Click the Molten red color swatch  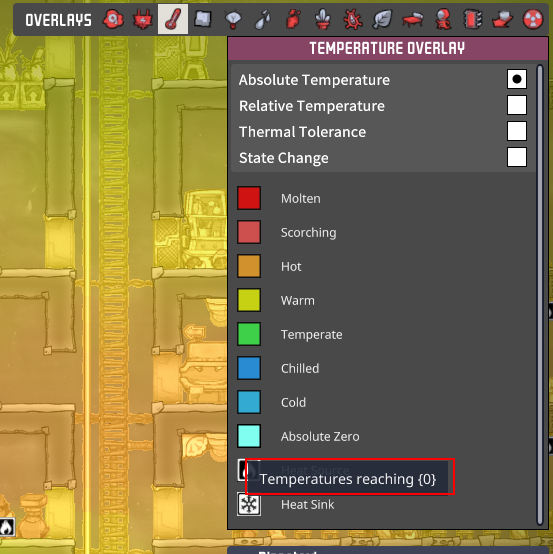click(249, 198)
